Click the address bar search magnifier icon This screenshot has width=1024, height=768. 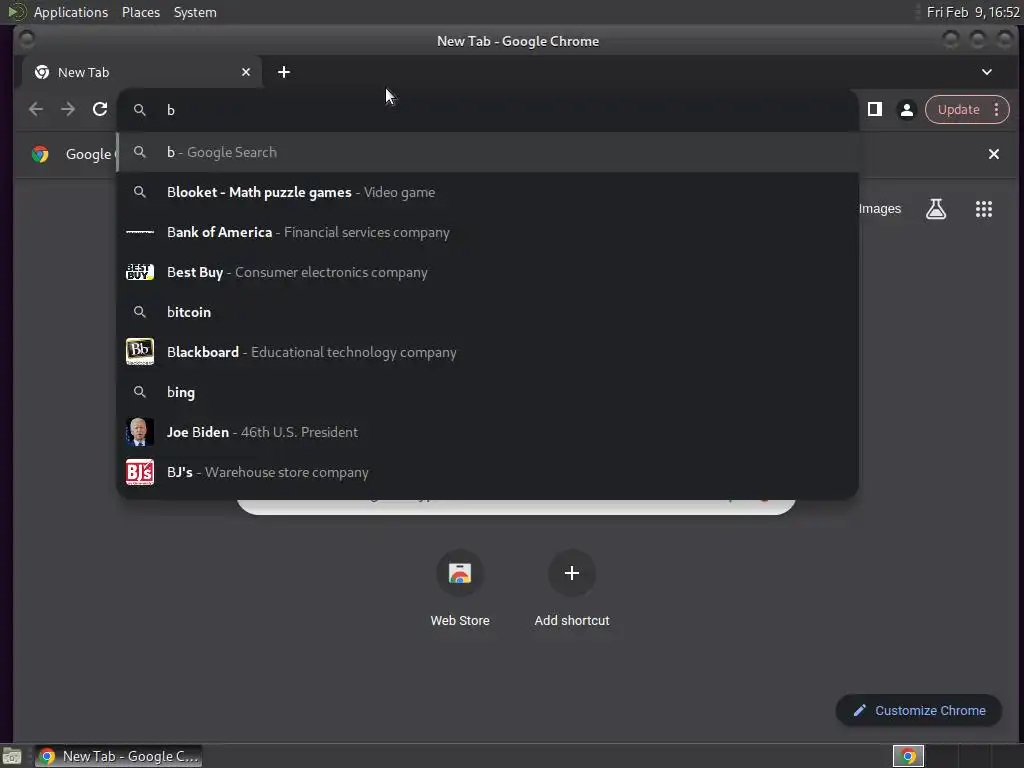coord(140,110)
